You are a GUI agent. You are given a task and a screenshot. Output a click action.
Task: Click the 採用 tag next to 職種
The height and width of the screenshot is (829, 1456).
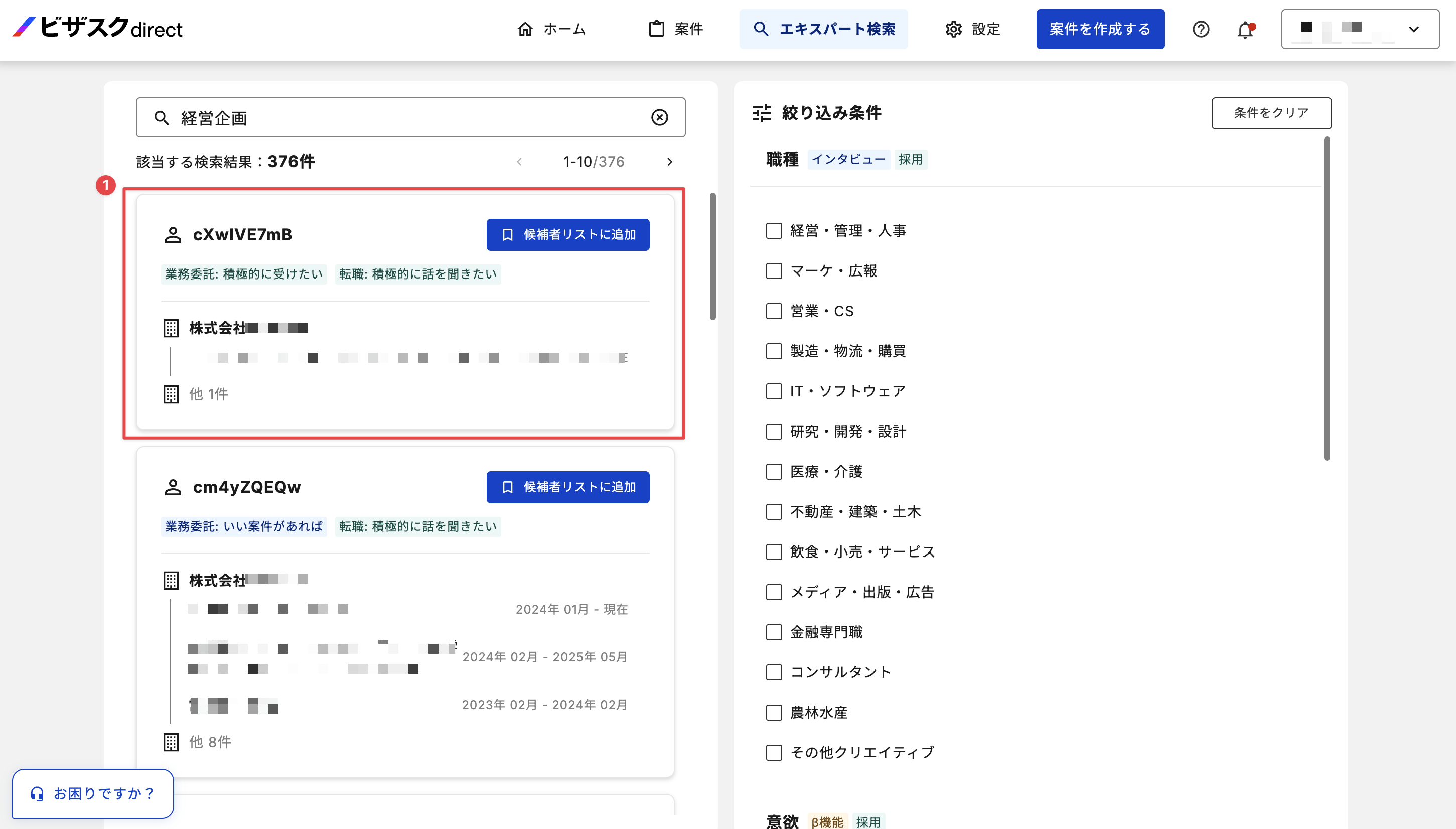pyautogui.click(x=910, y=160)
